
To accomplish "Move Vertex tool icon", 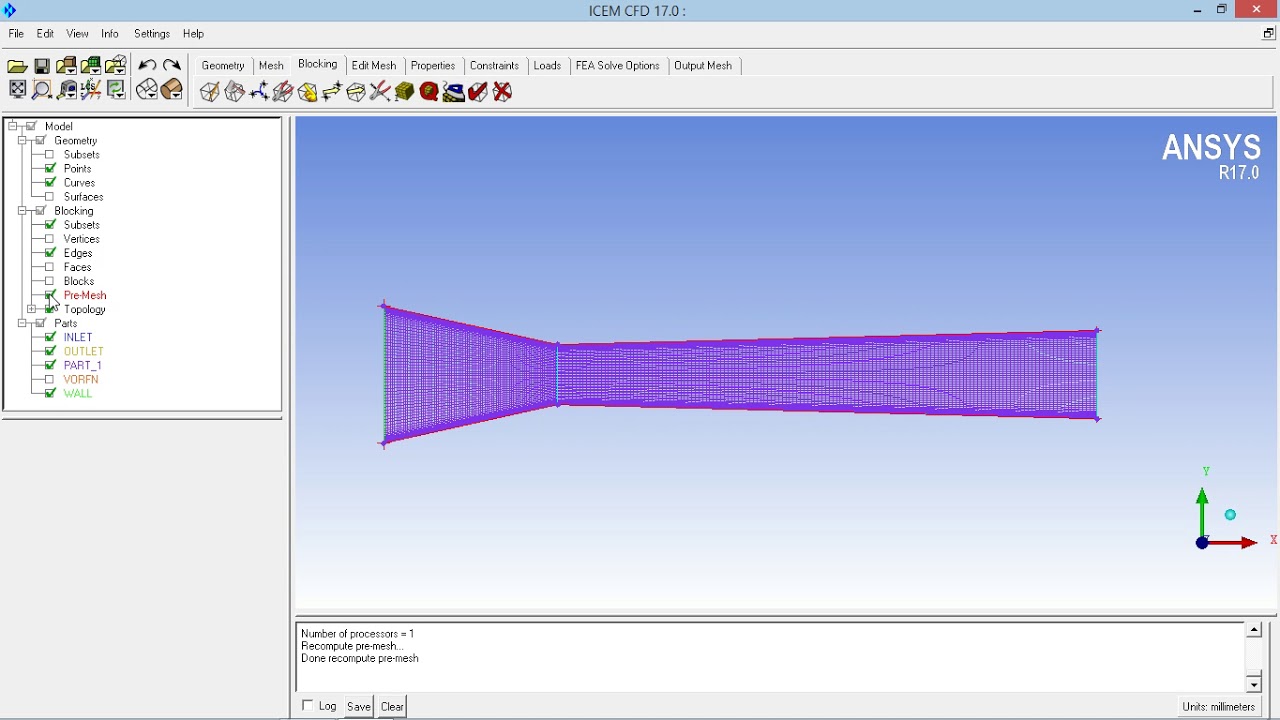I will pyautogui.click(x=332, y=92).
